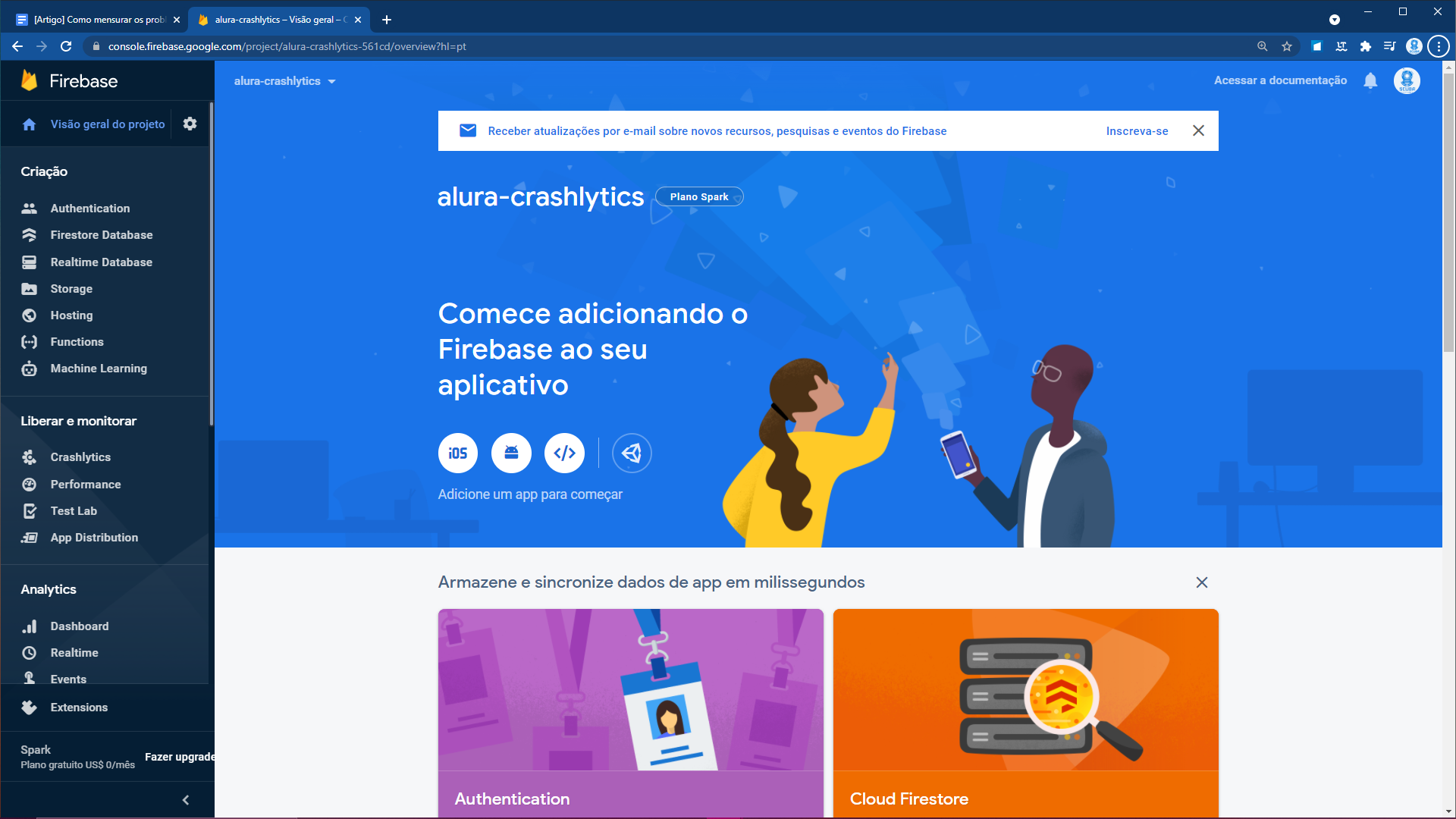This screenshot has height=819, width=1456.
Task: Dismiss the email notification banner
Action: point(1198,130)
